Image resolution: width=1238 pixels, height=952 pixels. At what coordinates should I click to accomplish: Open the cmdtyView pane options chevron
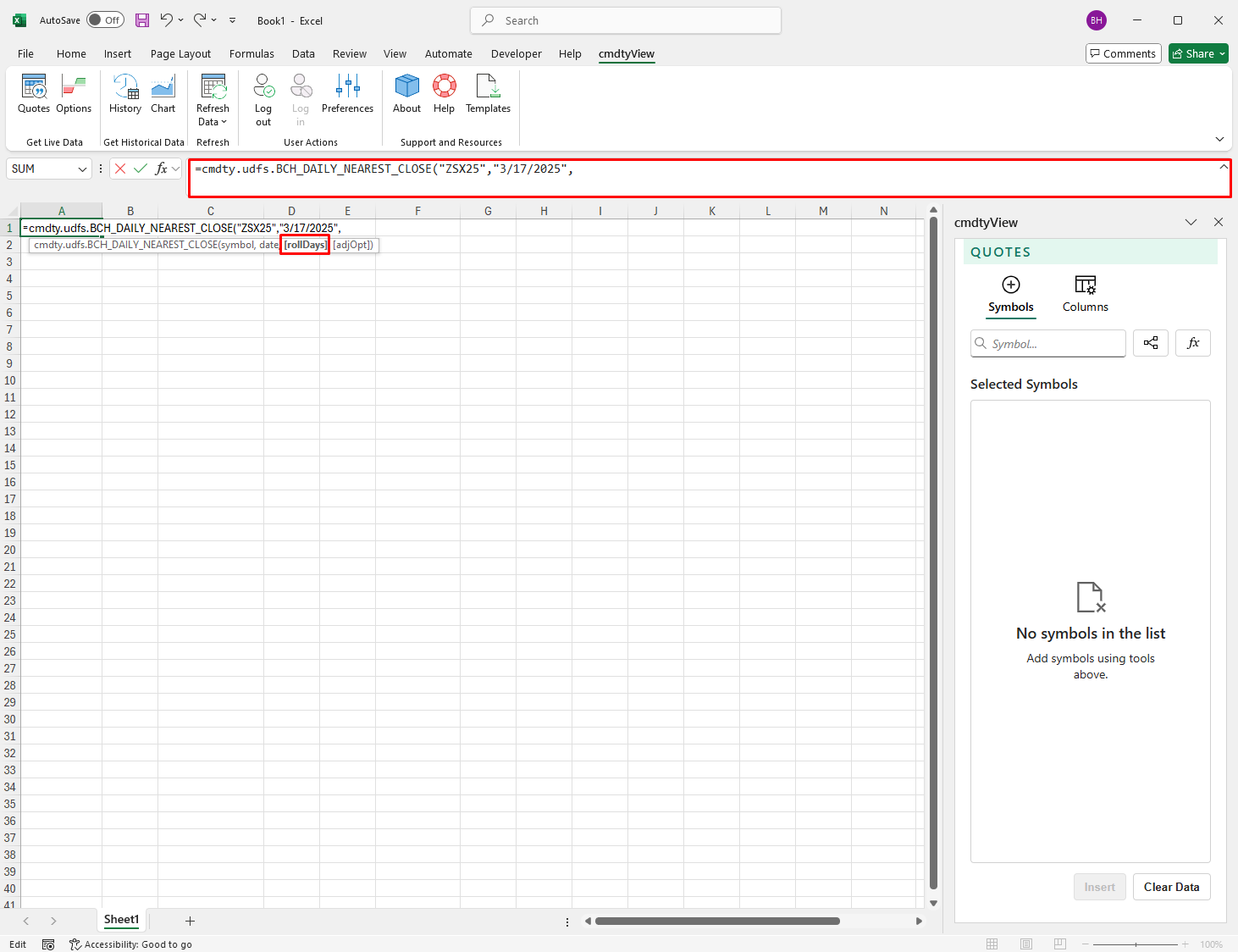pos(1191,222)
